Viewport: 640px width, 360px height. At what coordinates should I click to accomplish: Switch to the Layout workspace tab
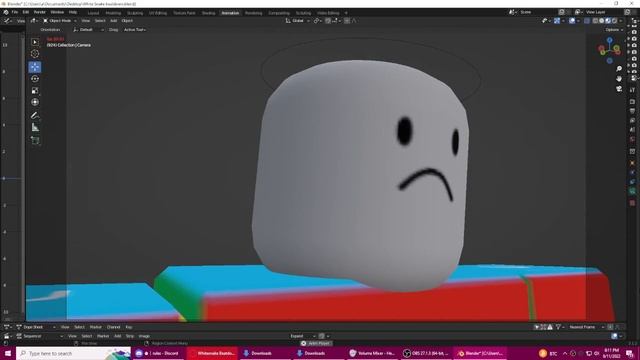93,13
